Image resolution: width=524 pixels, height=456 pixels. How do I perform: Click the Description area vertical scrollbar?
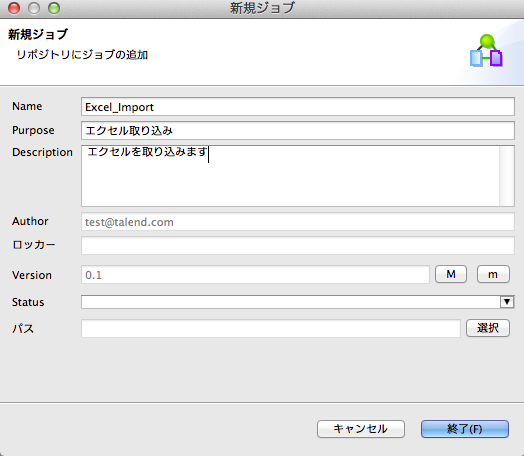point(507,176)
